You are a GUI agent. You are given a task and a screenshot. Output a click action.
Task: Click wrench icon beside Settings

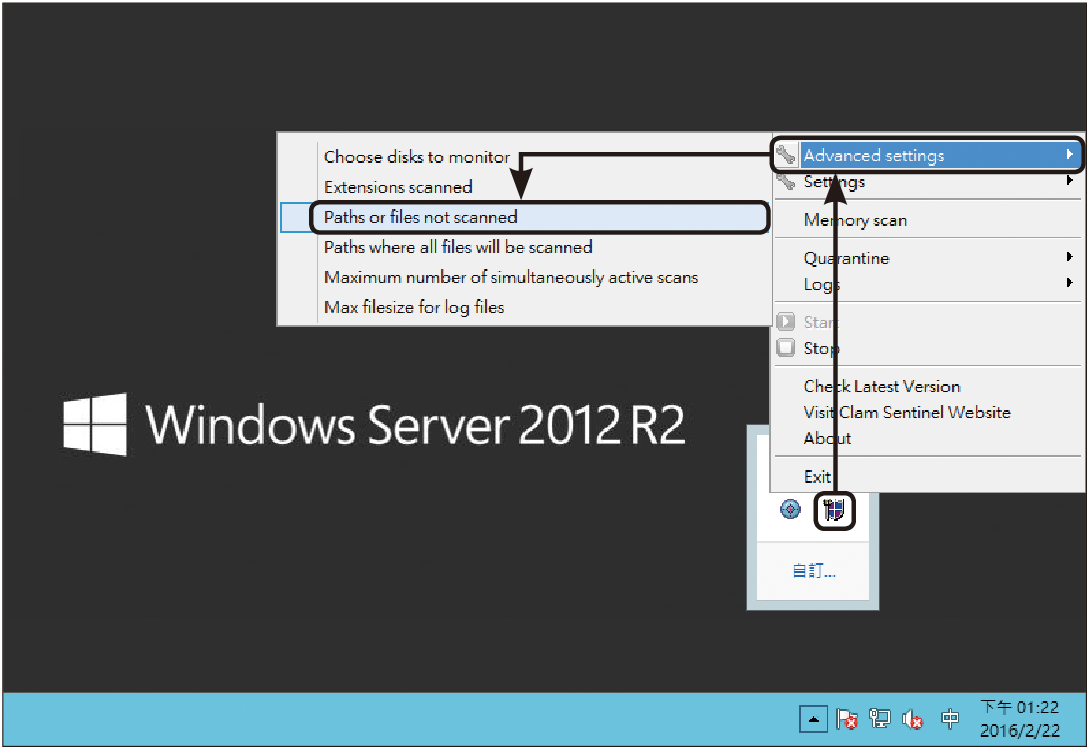pyautogui.click(x=786, y=181)
